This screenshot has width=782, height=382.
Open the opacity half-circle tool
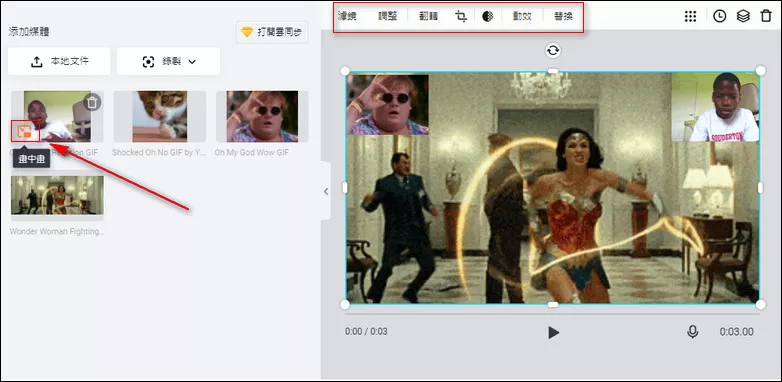tap(488, 16)
